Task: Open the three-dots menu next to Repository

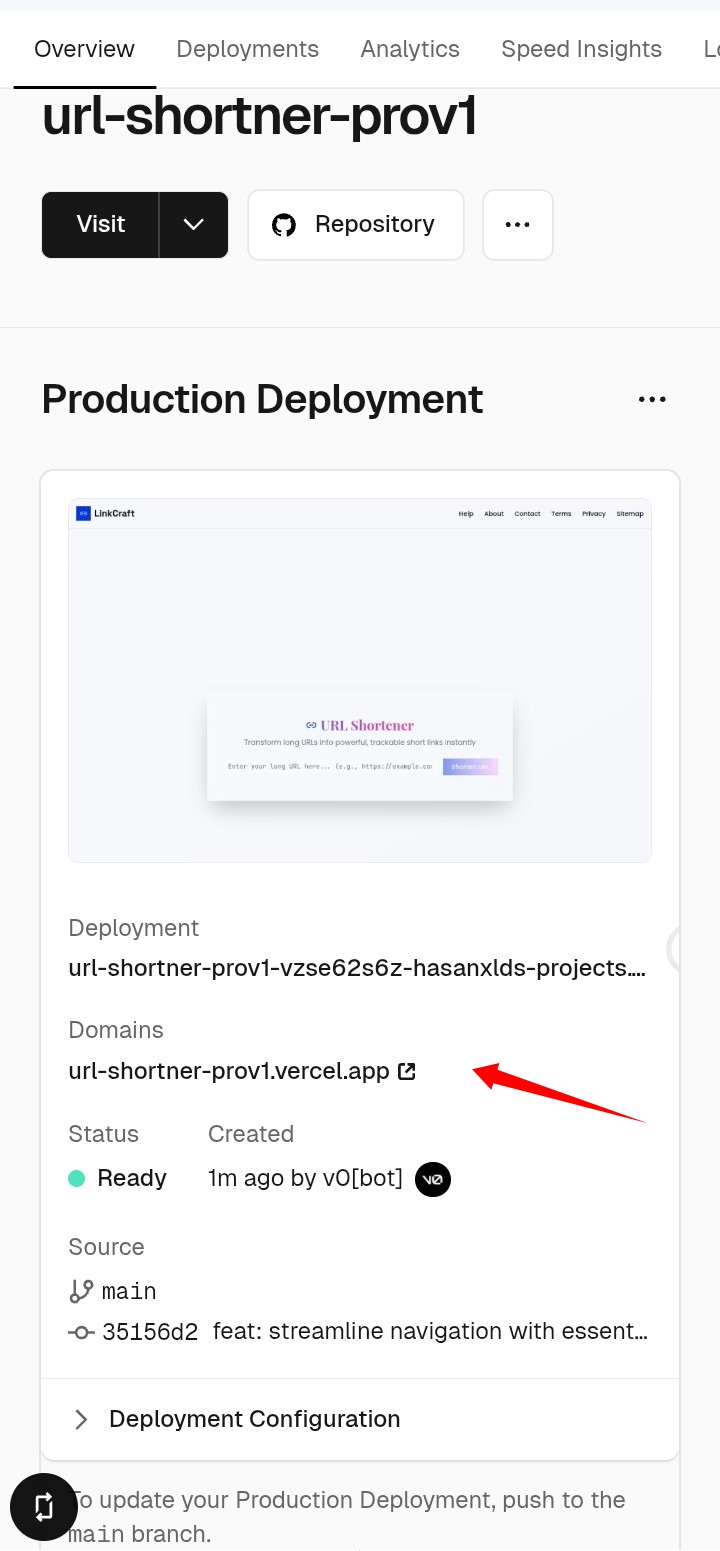Action: (518, 225)
